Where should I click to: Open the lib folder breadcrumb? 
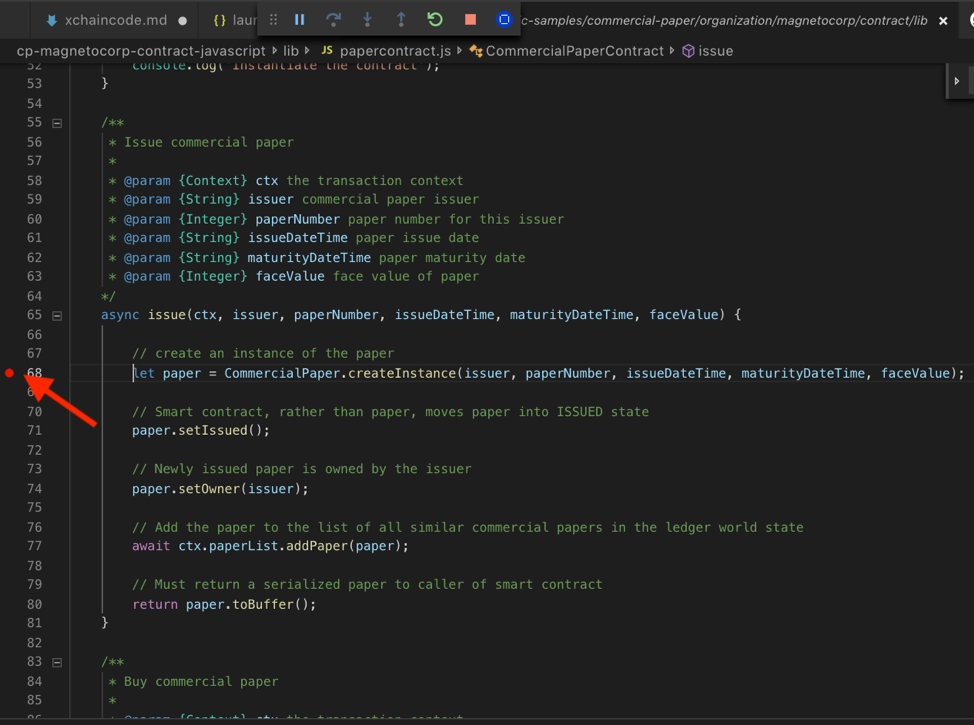coord(291,51)
